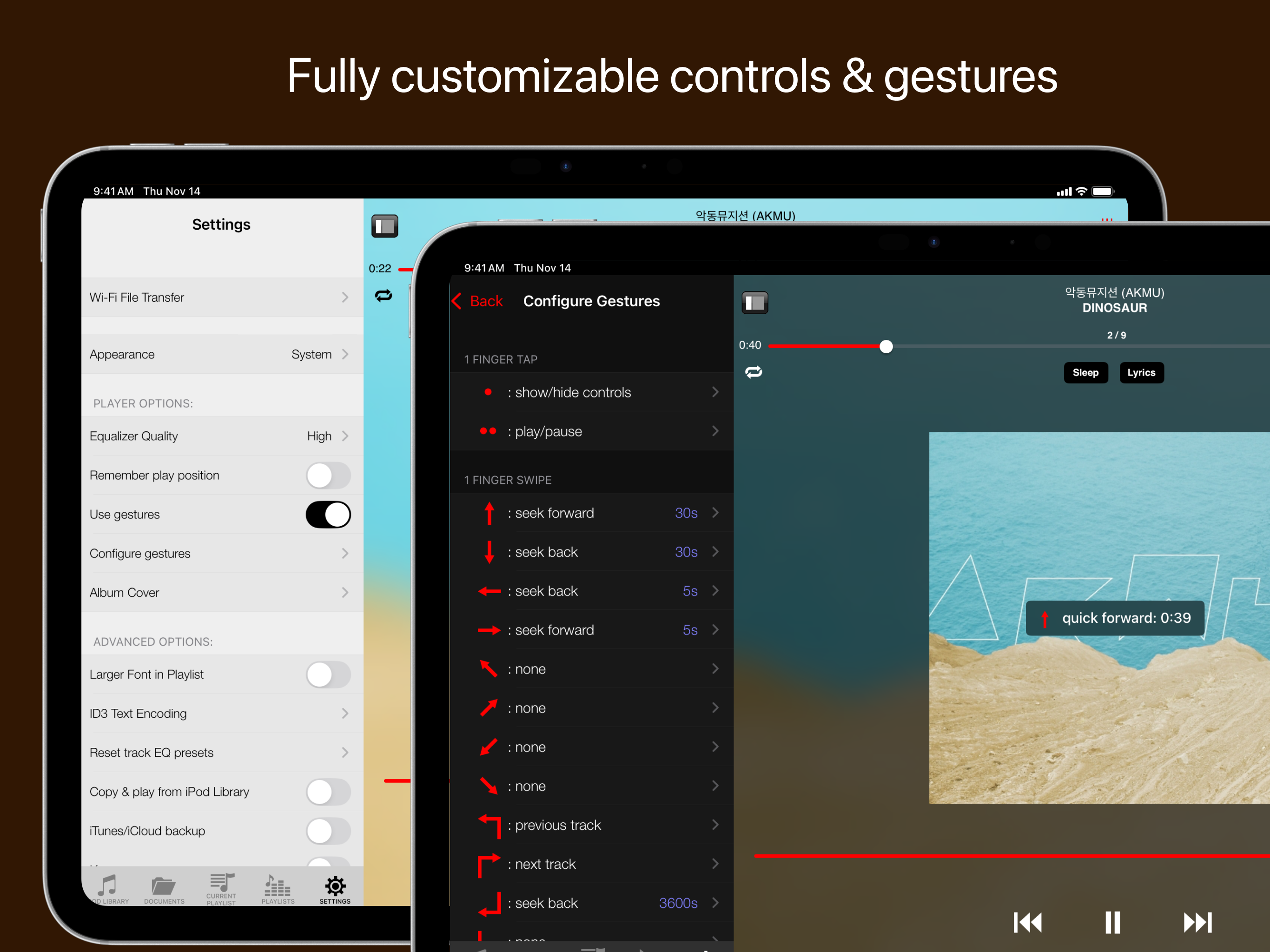Select single tap red dot gesture icon
This screenshot has height=952, width=1270.
(488, 392)
